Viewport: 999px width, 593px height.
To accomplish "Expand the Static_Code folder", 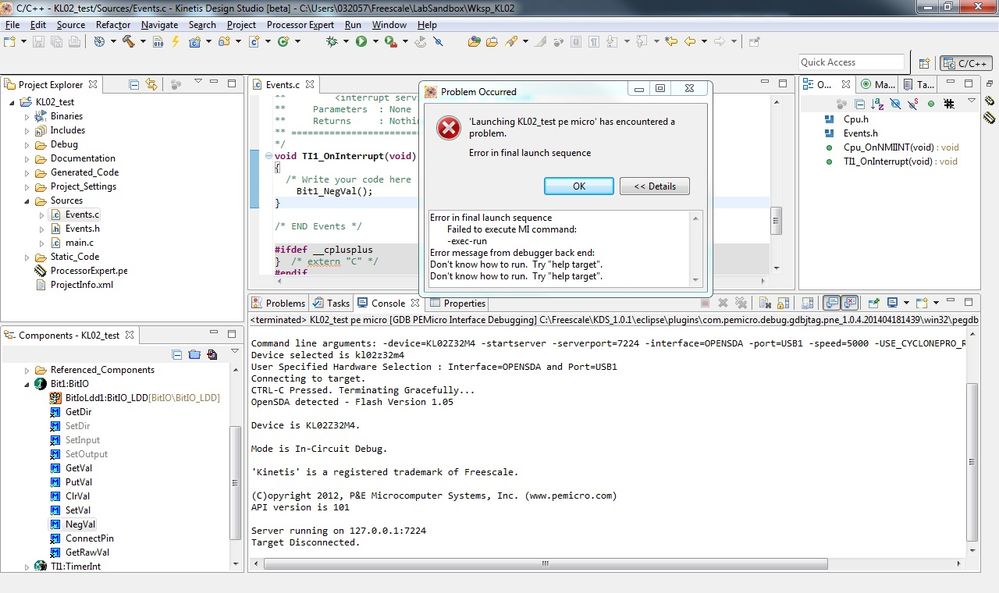I will (27, 257).
